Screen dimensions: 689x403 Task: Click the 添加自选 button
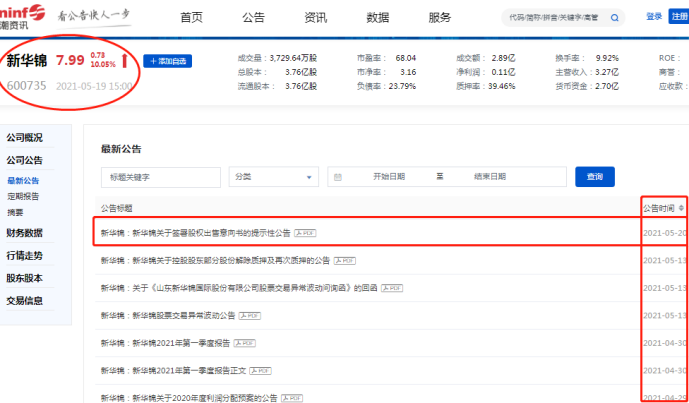click(167, 61)
